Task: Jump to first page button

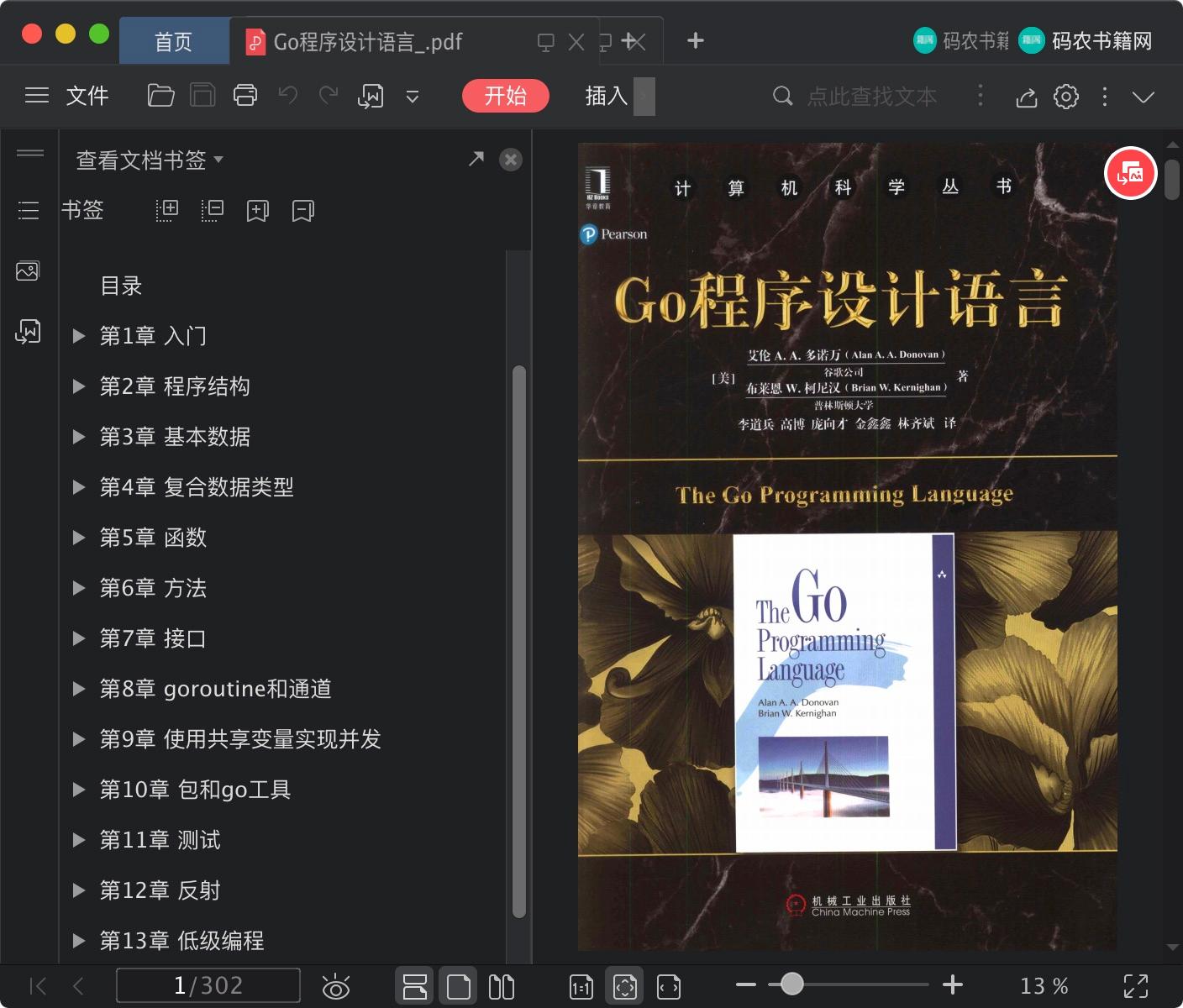Action: pos(38,985)
